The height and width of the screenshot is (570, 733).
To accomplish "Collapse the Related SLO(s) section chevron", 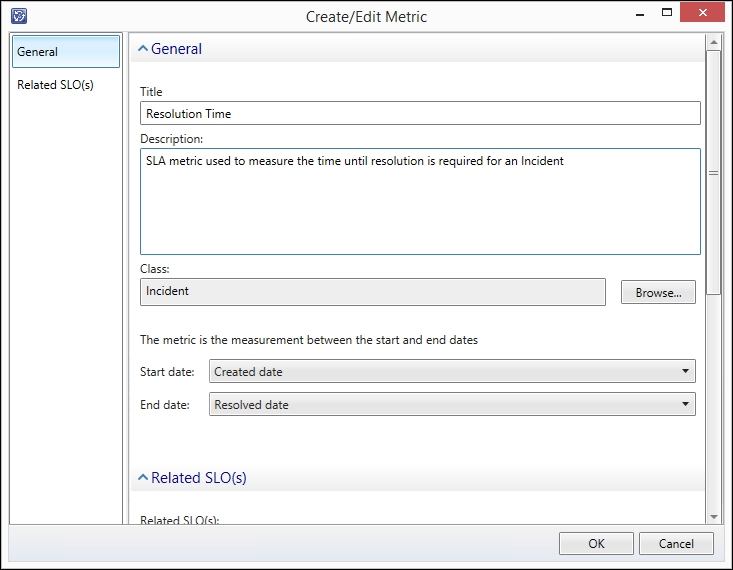I will pos(143,477).
